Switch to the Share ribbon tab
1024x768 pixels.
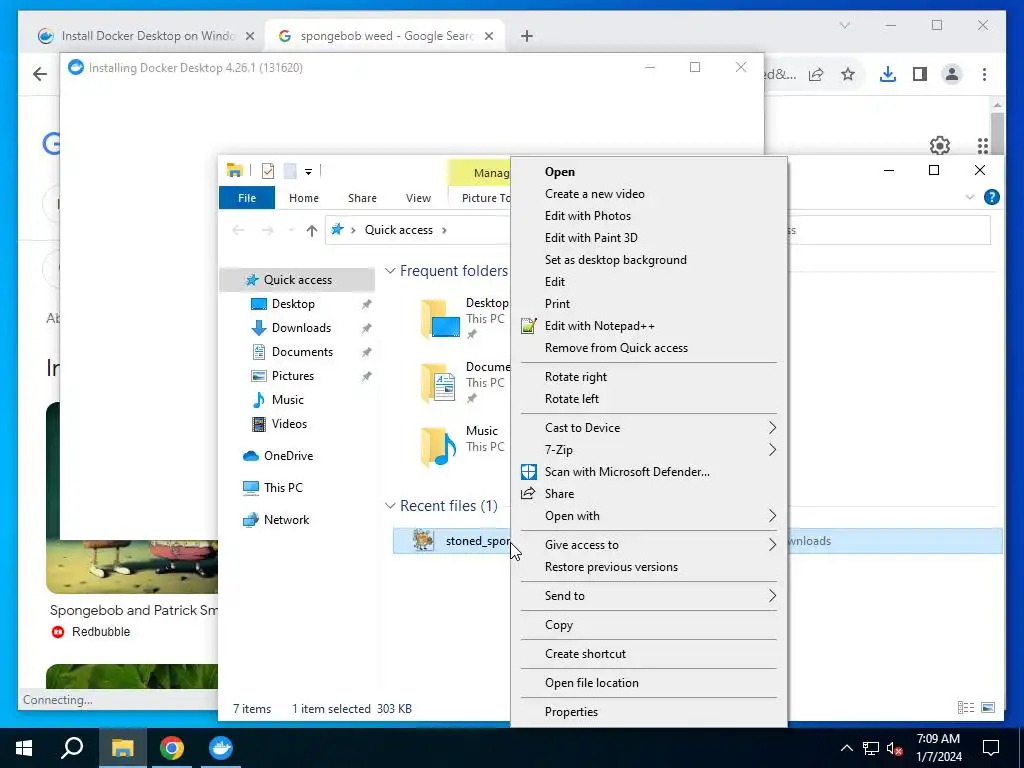click(362, 198)
